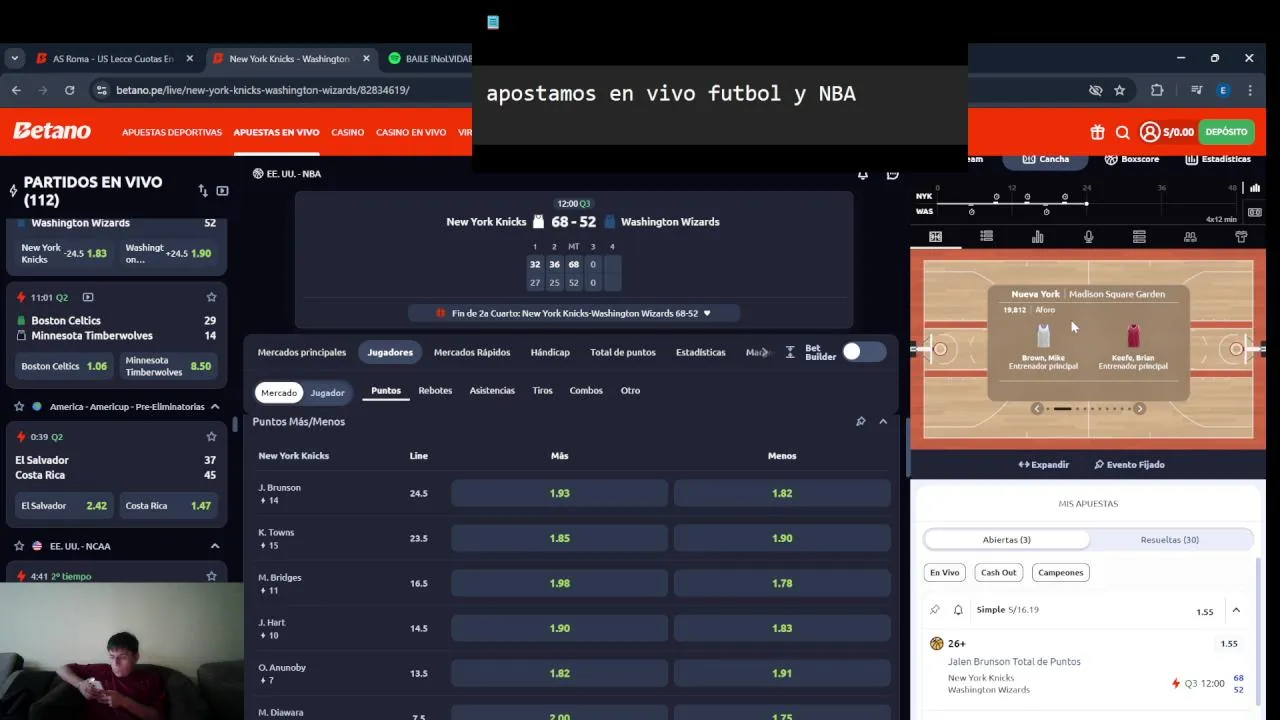Go to next tracker info slide arrow
Viewport: 1280px width, 720px height.
tap(1139, 408)
